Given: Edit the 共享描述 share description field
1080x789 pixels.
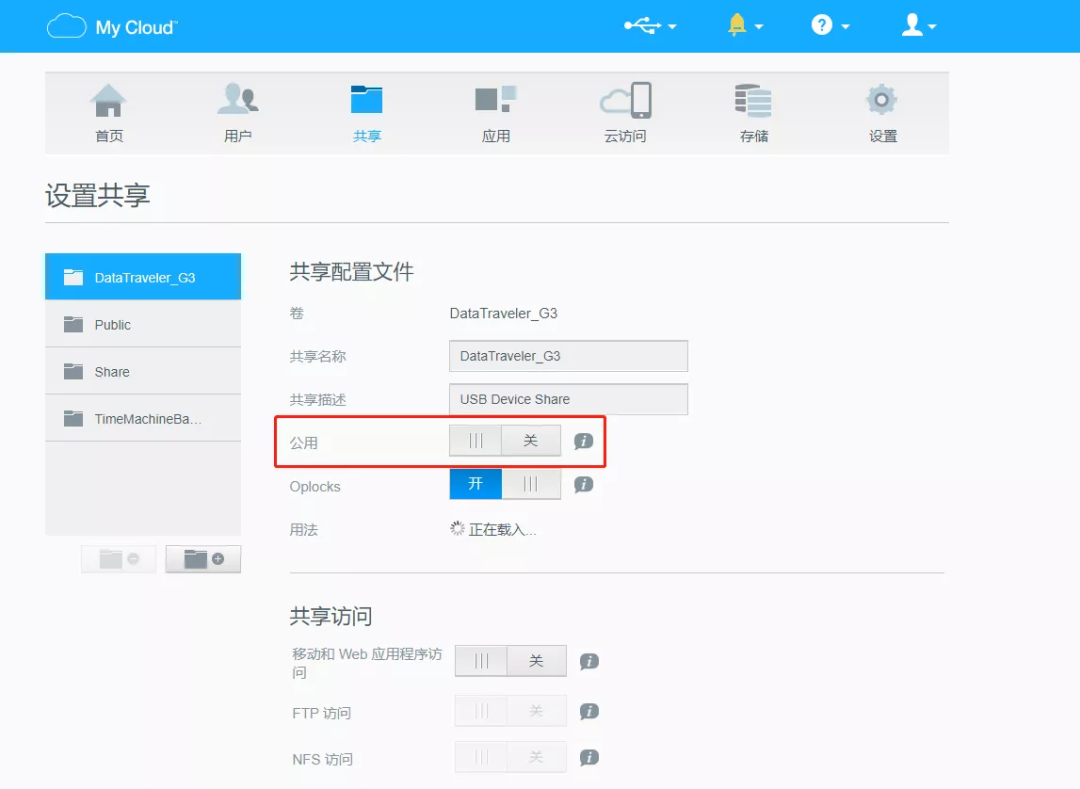Looking at the screenshot, I should pos(568,399).
